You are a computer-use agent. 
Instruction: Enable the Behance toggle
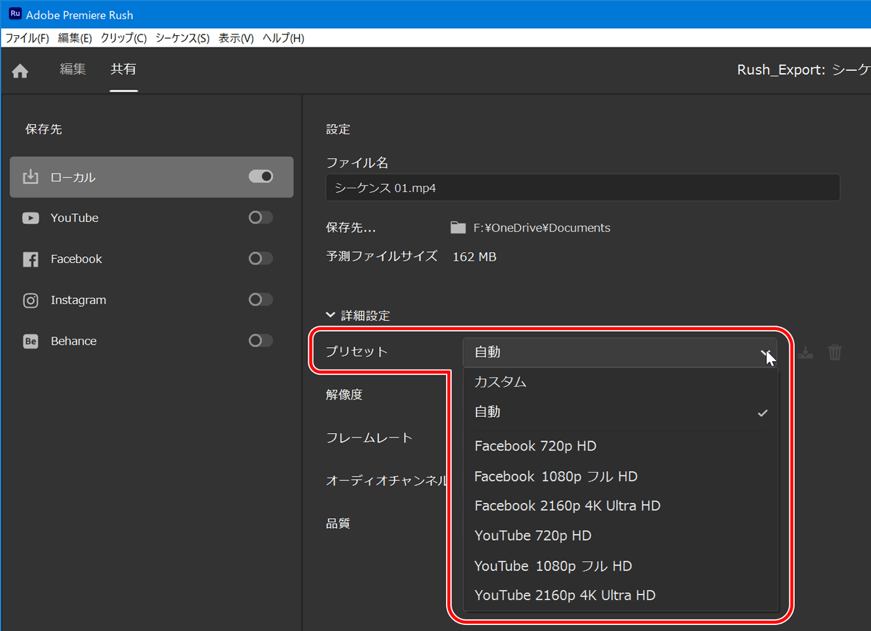click(x=261, y=340)
